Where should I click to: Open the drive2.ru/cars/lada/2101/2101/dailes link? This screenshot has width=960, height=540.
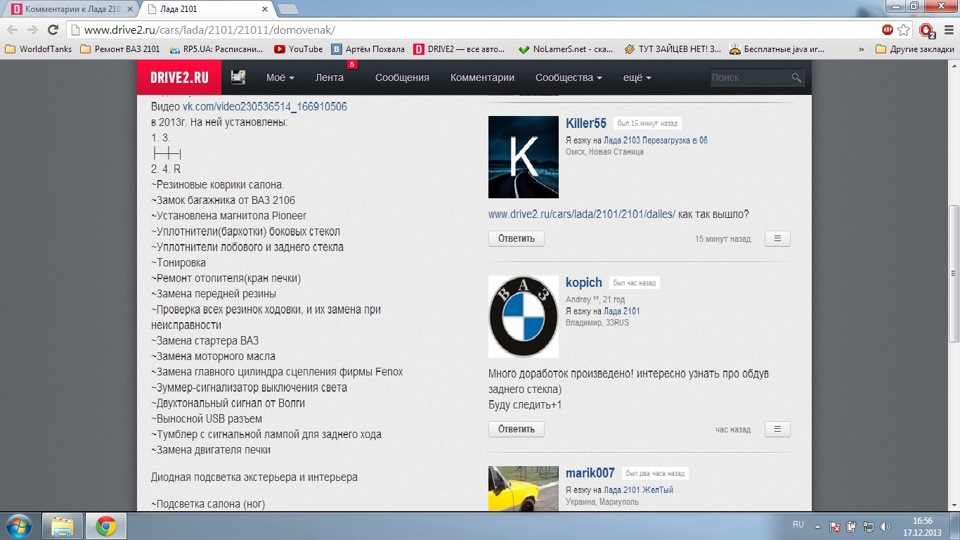582,214
